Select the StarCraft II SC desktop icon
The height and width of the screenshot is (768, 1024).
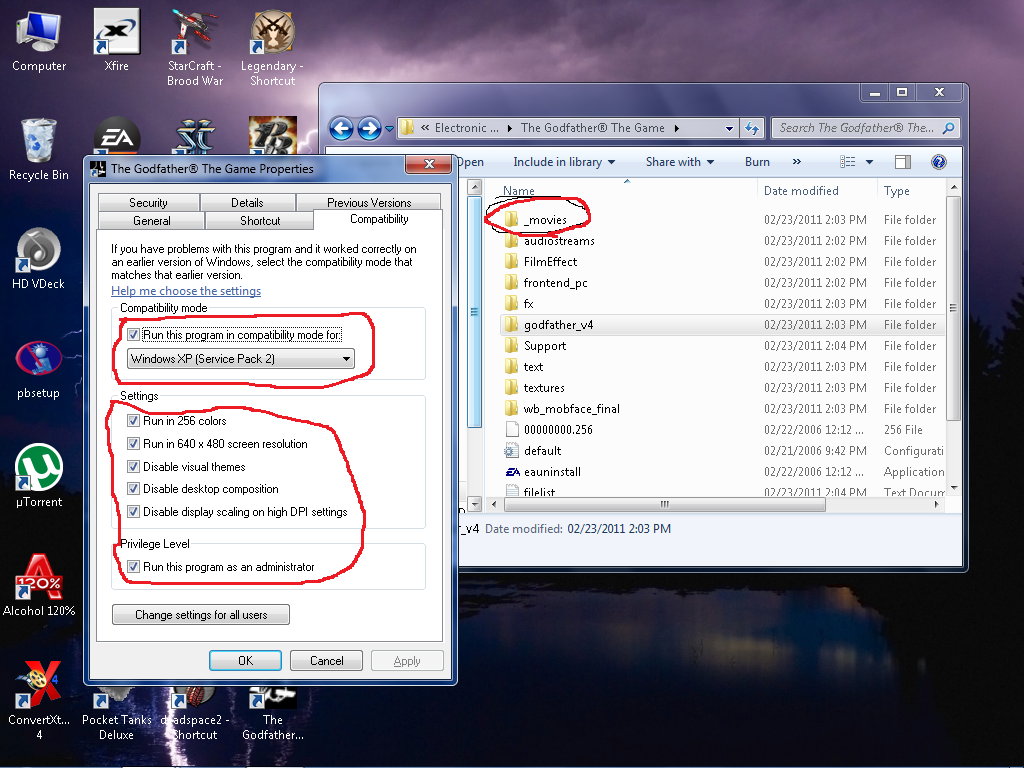[x=195, y=136]
